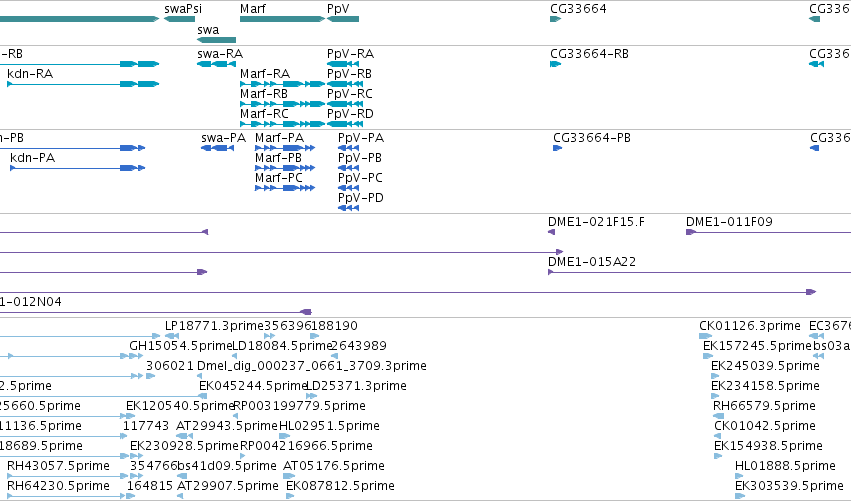
Task: Click the bs41d09.5prime EST label
Action: coord(227,467)
